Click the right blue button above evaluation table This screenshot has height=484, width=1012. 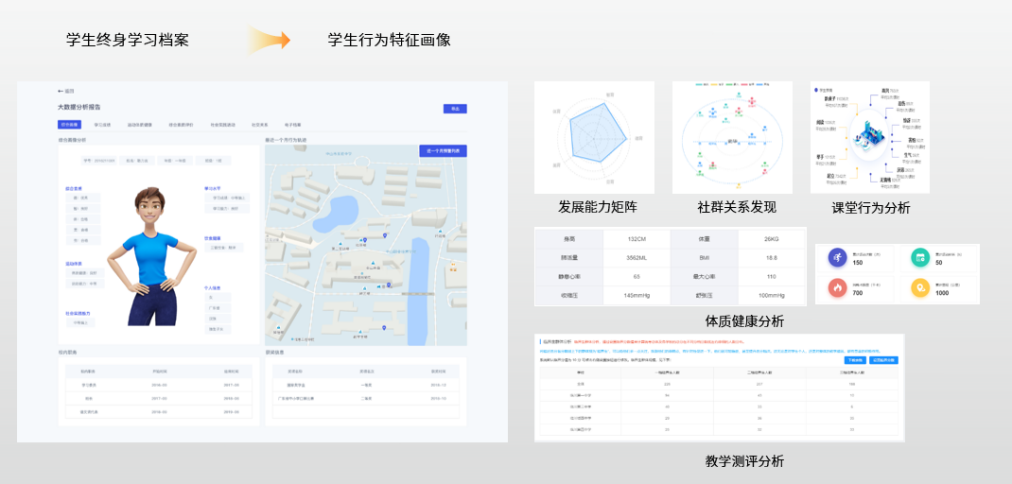[x=884, y=360]
